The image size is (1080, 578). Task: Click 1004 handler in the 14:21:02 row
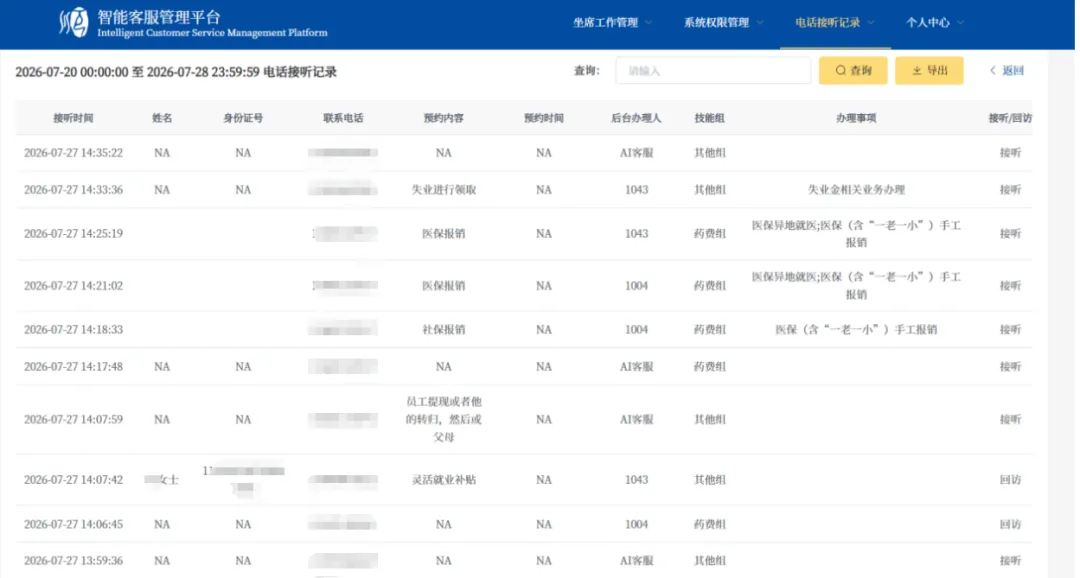[636, 285]
